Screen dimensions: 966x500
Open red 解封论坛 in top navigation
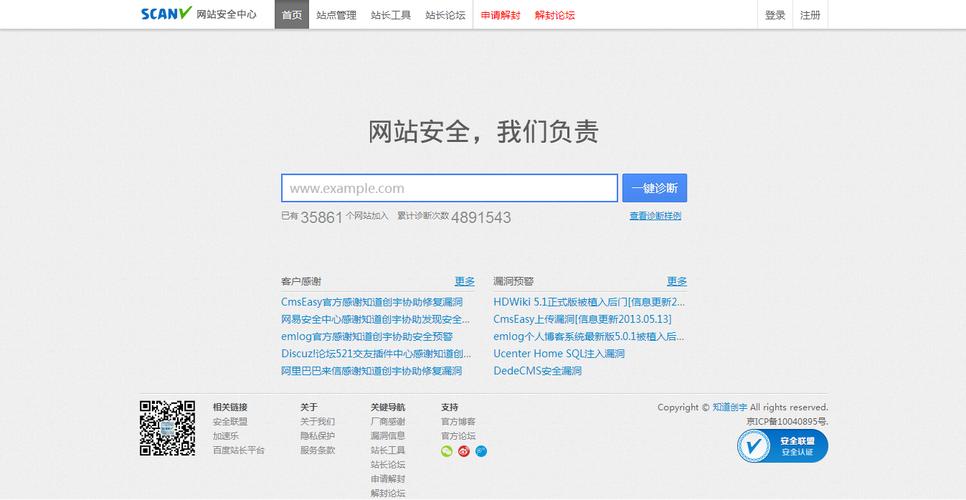tap(555, 15)
